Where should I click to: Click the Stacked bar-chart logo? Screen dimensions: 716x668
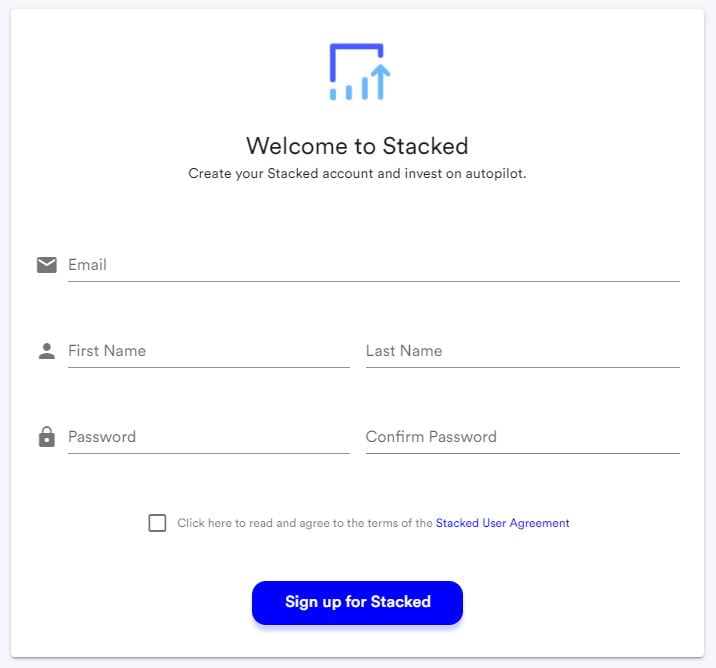359,72
